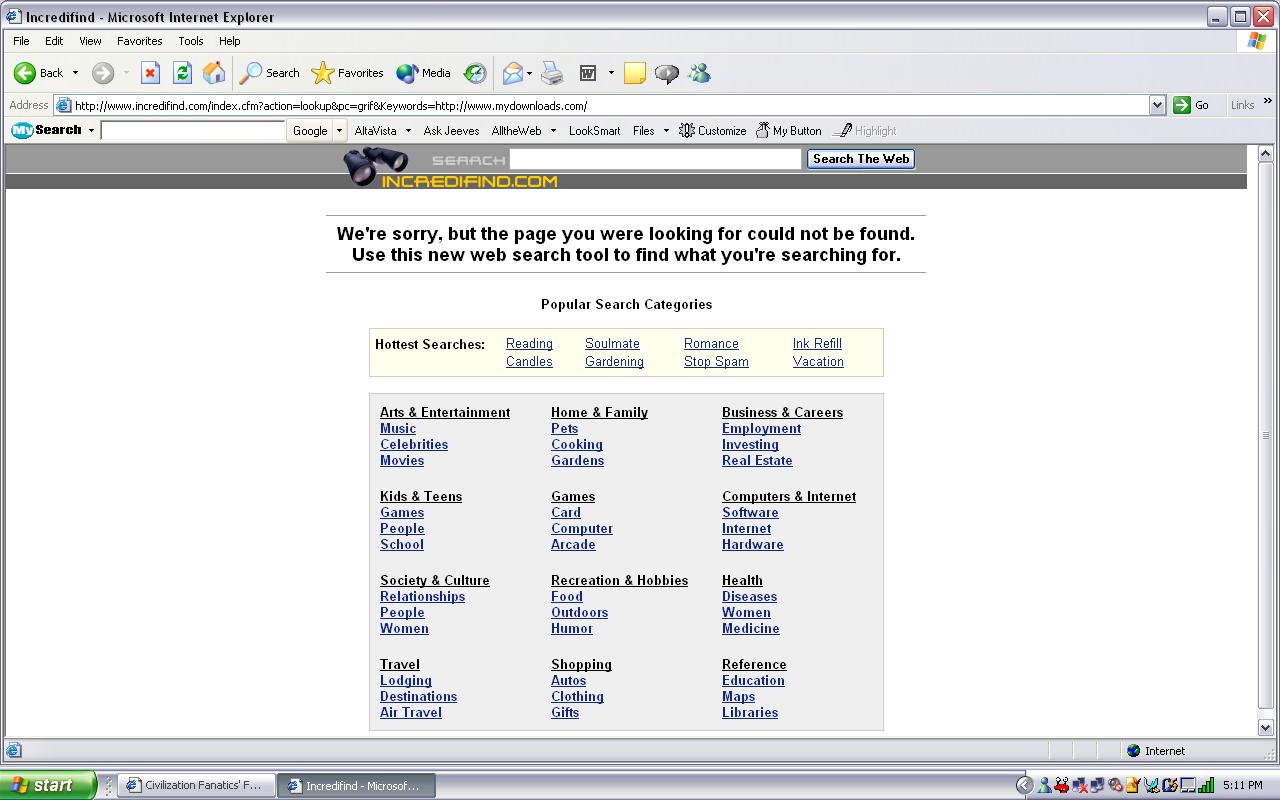Click the scrollbar down arrow
Image resolution: width=1280 pixels, height=800 pixels.
(x=1265, y=728)
